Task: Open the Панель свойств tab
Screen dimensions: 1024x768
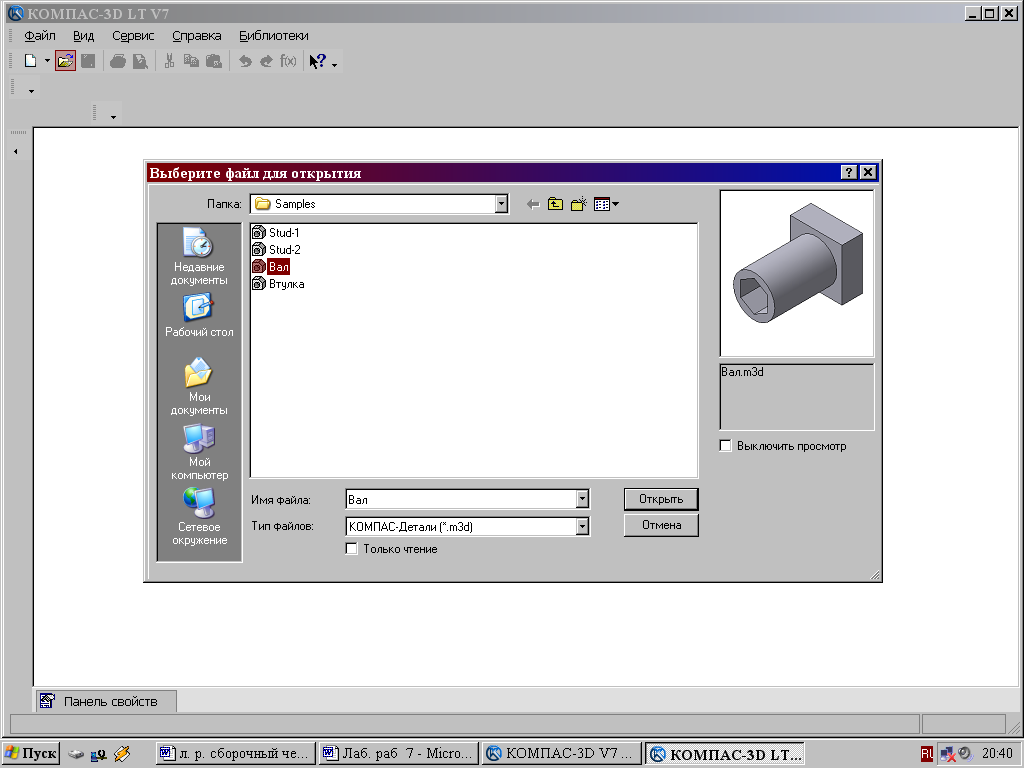Action: click(x=105, y=701)
